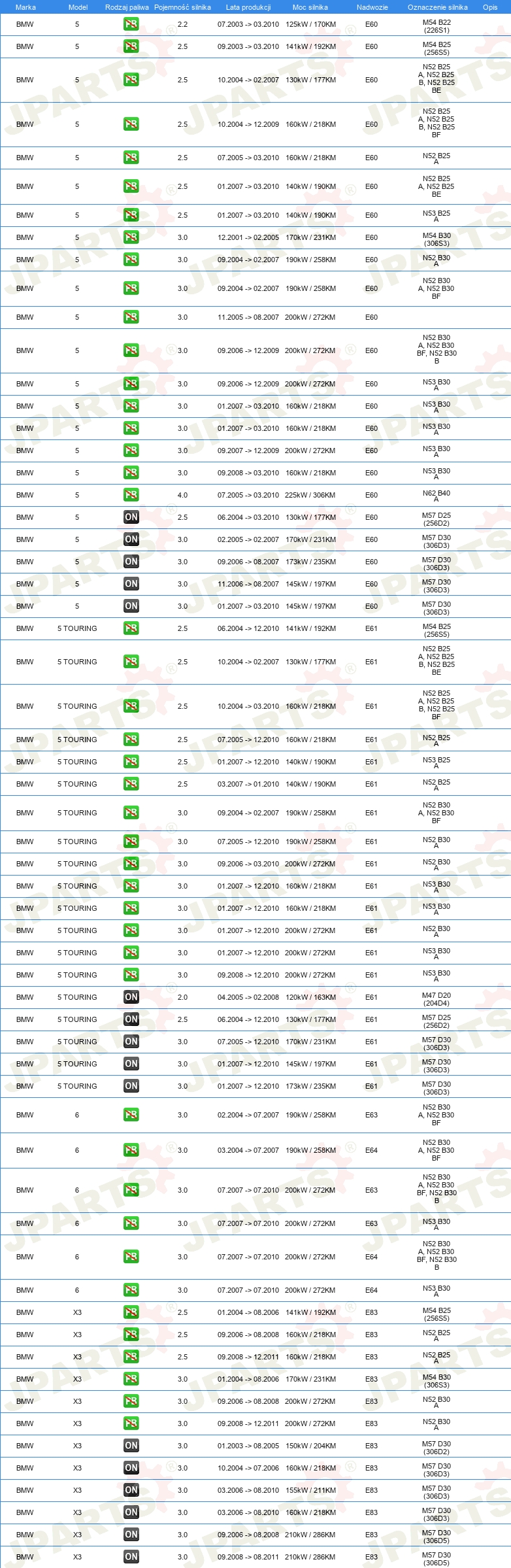
Task: Click the PB icon in the 5 Touring M54 B25 row
Action: click(131, 628)
